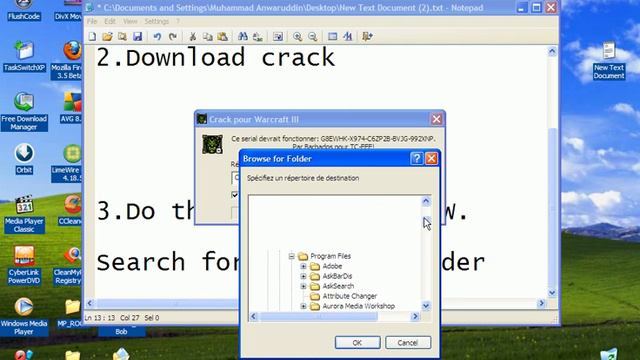Open Find with the binoculars icon
This screenshot has width=640, height=360.
pos(242,37)
